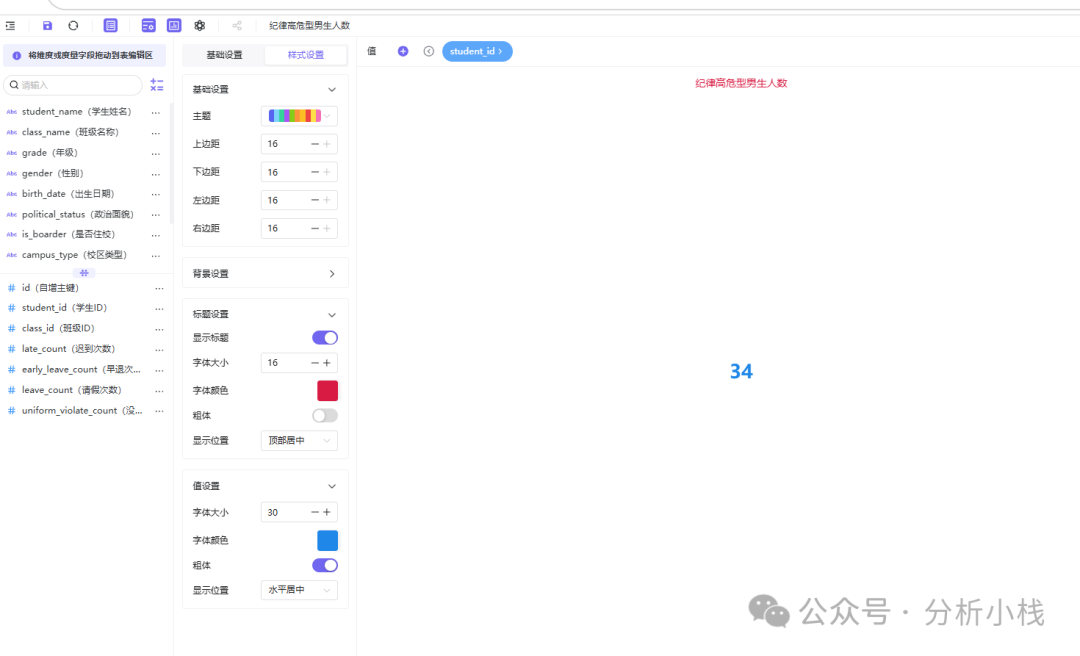Decrease value 字体大小 with minus button

tap(315, 512)
